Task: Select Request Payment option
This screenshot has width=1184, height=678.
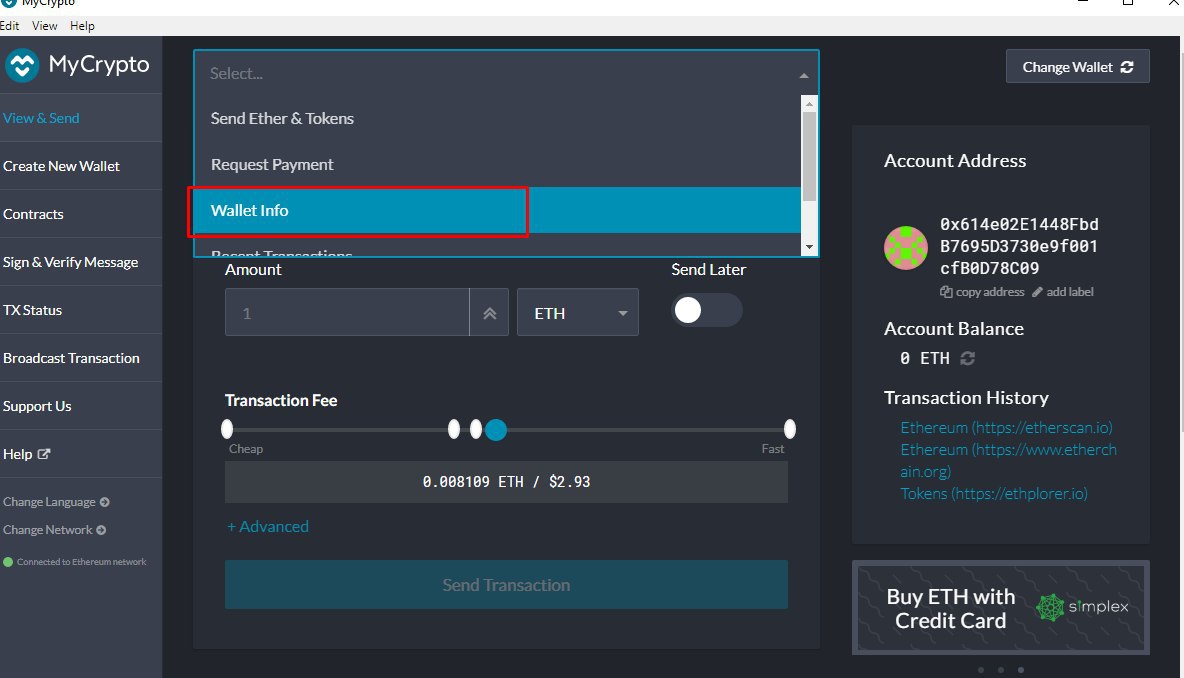Action: (498, 165)
